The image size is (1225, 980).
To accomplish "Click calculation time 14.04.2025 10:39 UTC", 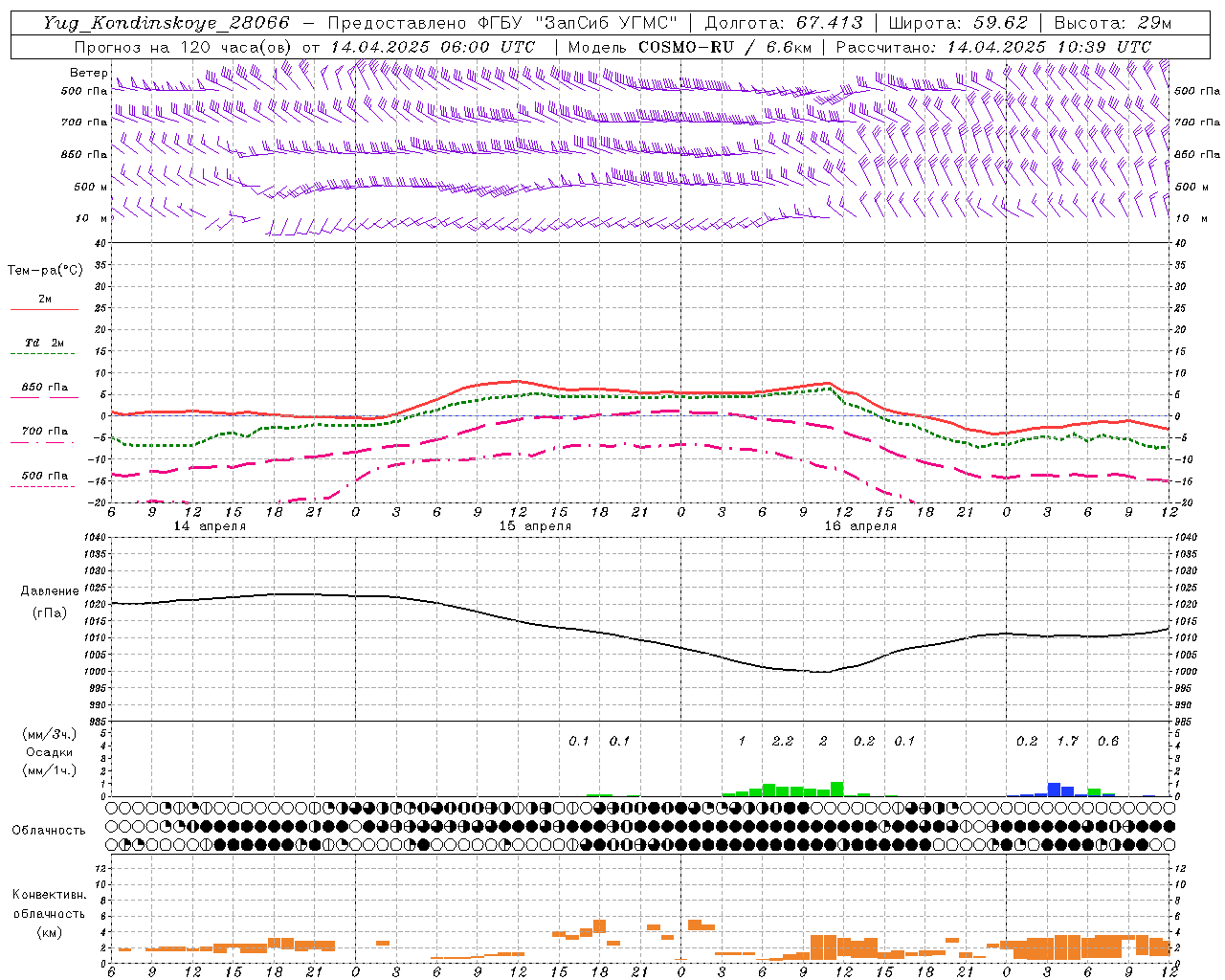I will tap(1049, 47).
